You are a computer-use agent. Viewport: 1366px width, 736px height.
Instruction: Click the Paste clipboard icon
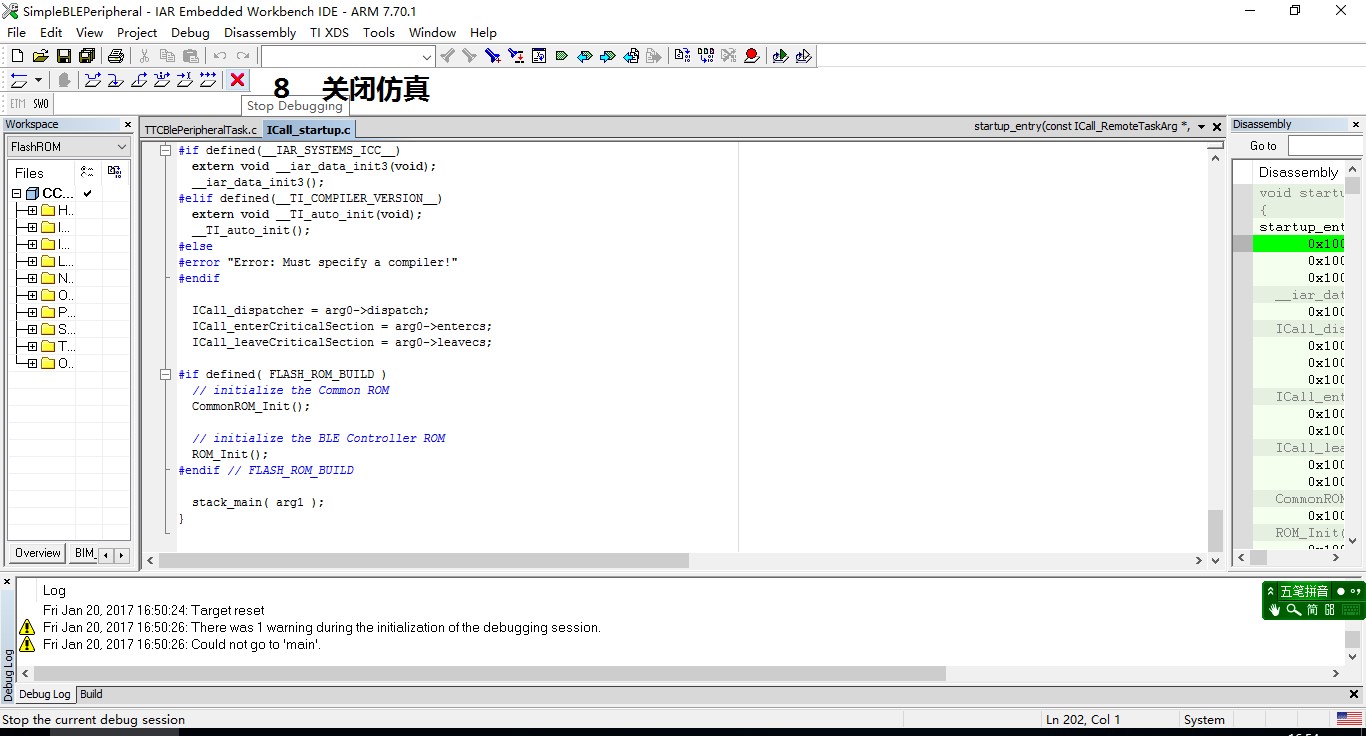[190, 56]
